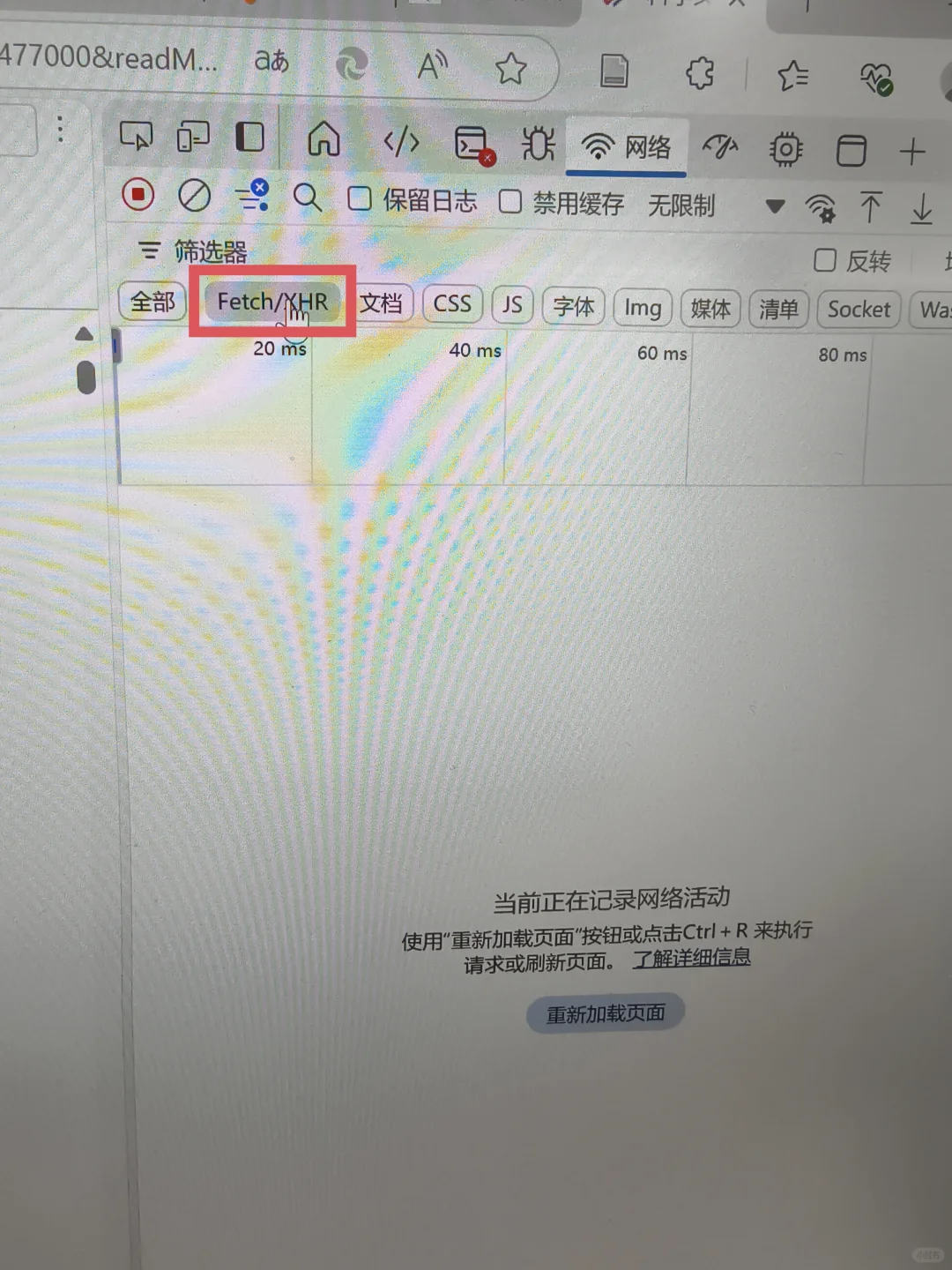Click the 重新加载页面 button
Image resolution: width=952 pixels, height=1270 pixels.
coord(606,1014)
